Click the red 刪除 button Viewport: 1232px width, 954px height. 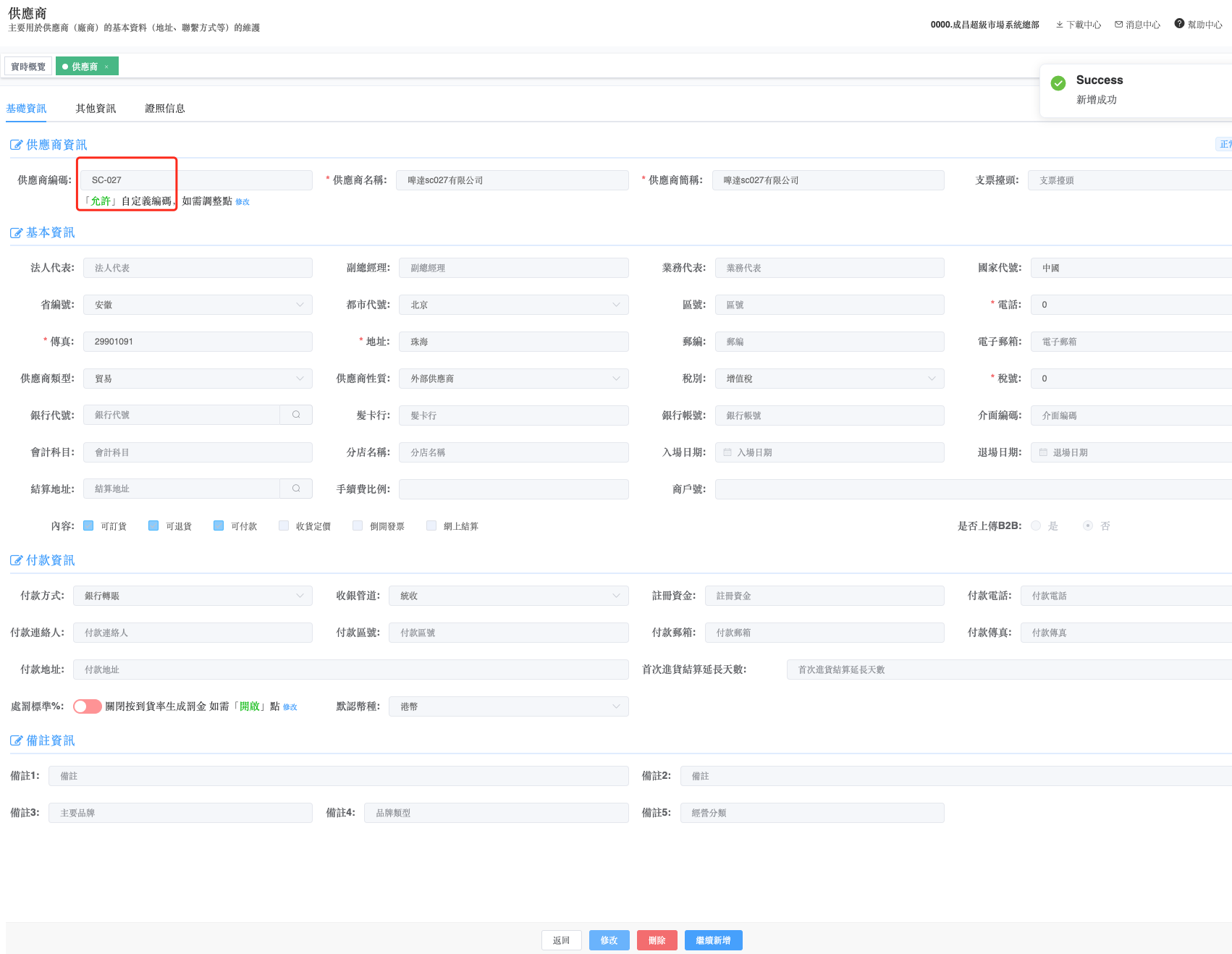click(x=657, y=940)
